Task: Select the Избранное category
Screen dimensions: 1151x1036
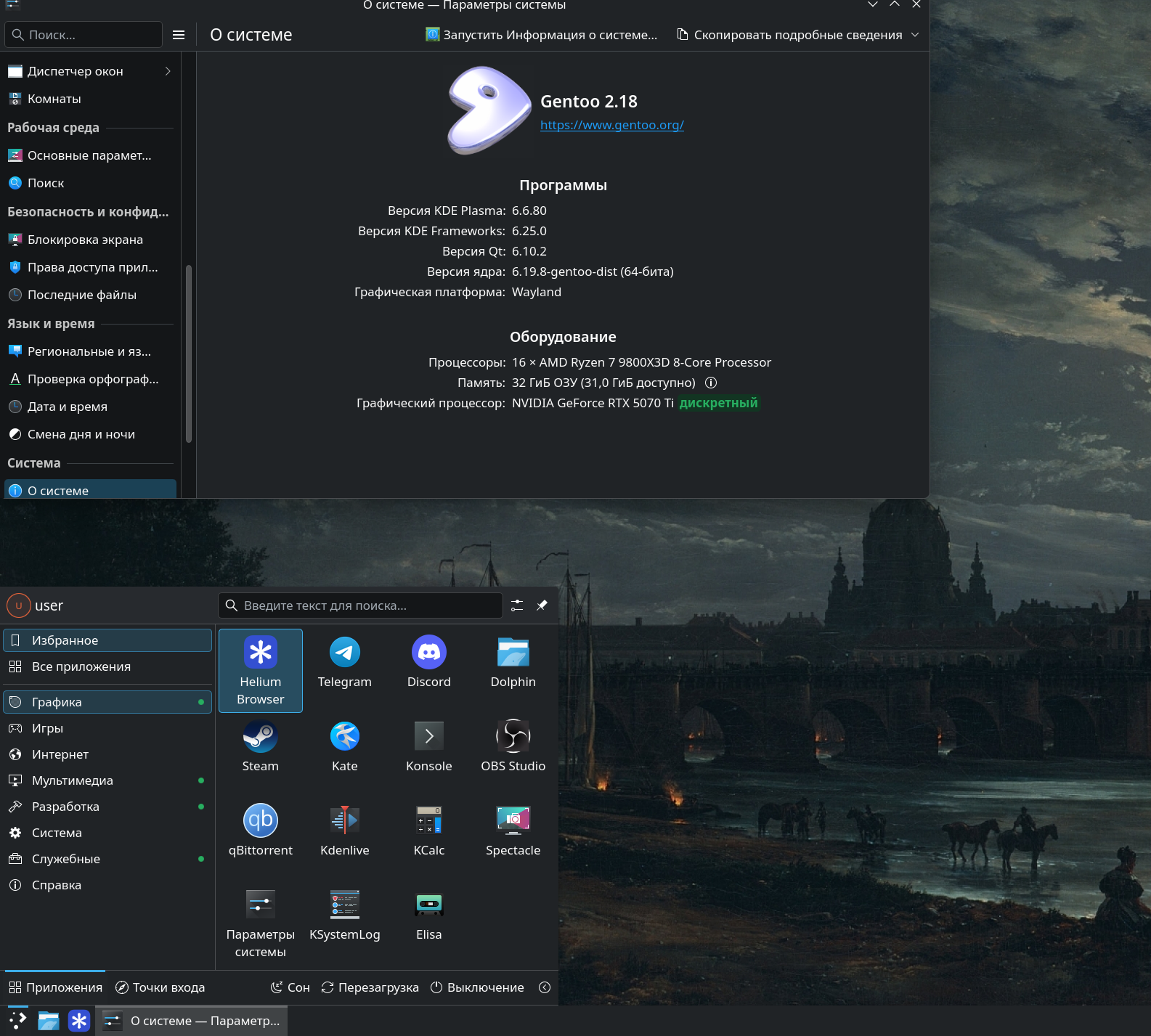Action: (107, 640)
